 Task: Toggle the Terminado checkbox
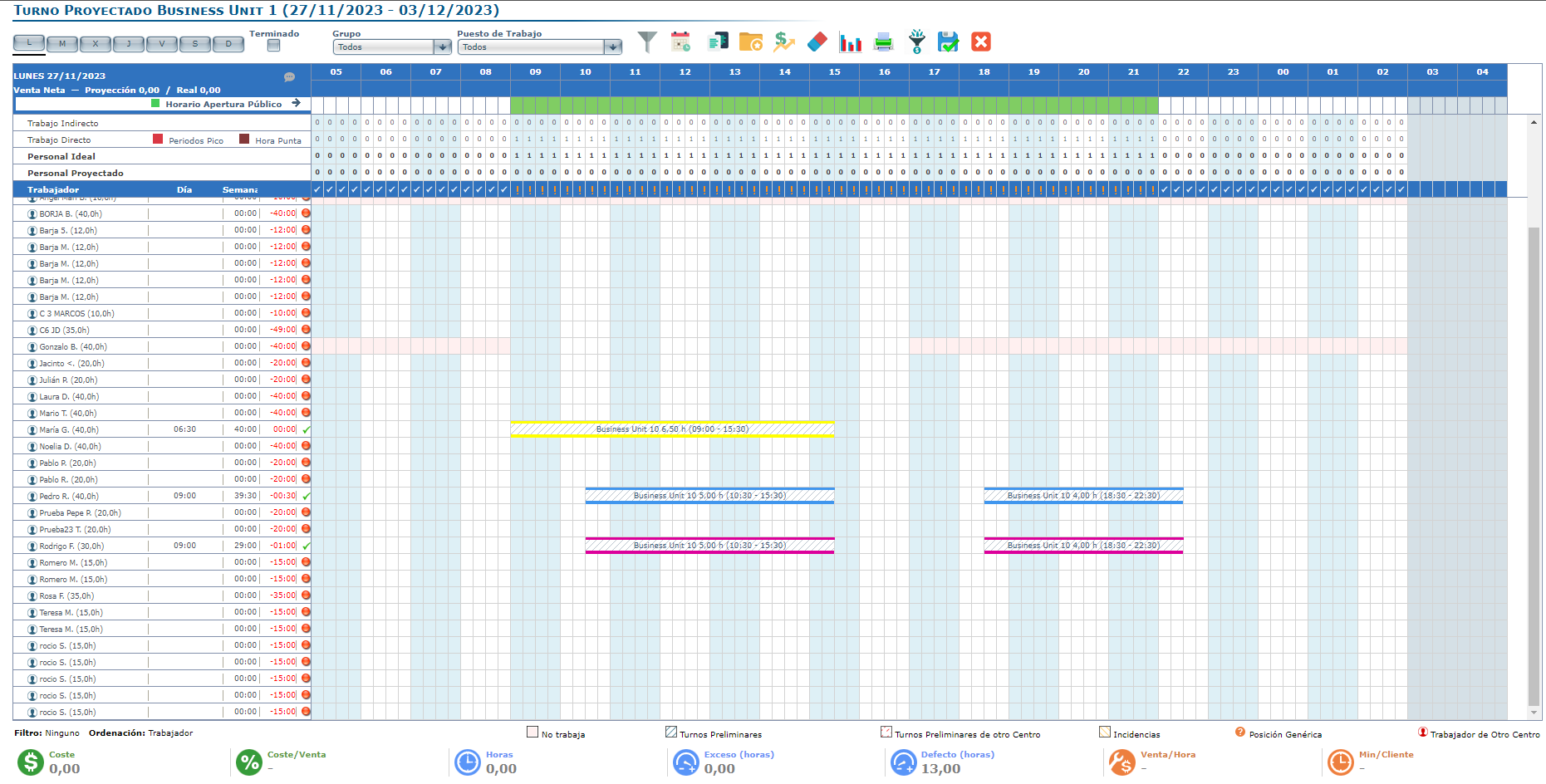pyautogui.click(x=273, y=47)
